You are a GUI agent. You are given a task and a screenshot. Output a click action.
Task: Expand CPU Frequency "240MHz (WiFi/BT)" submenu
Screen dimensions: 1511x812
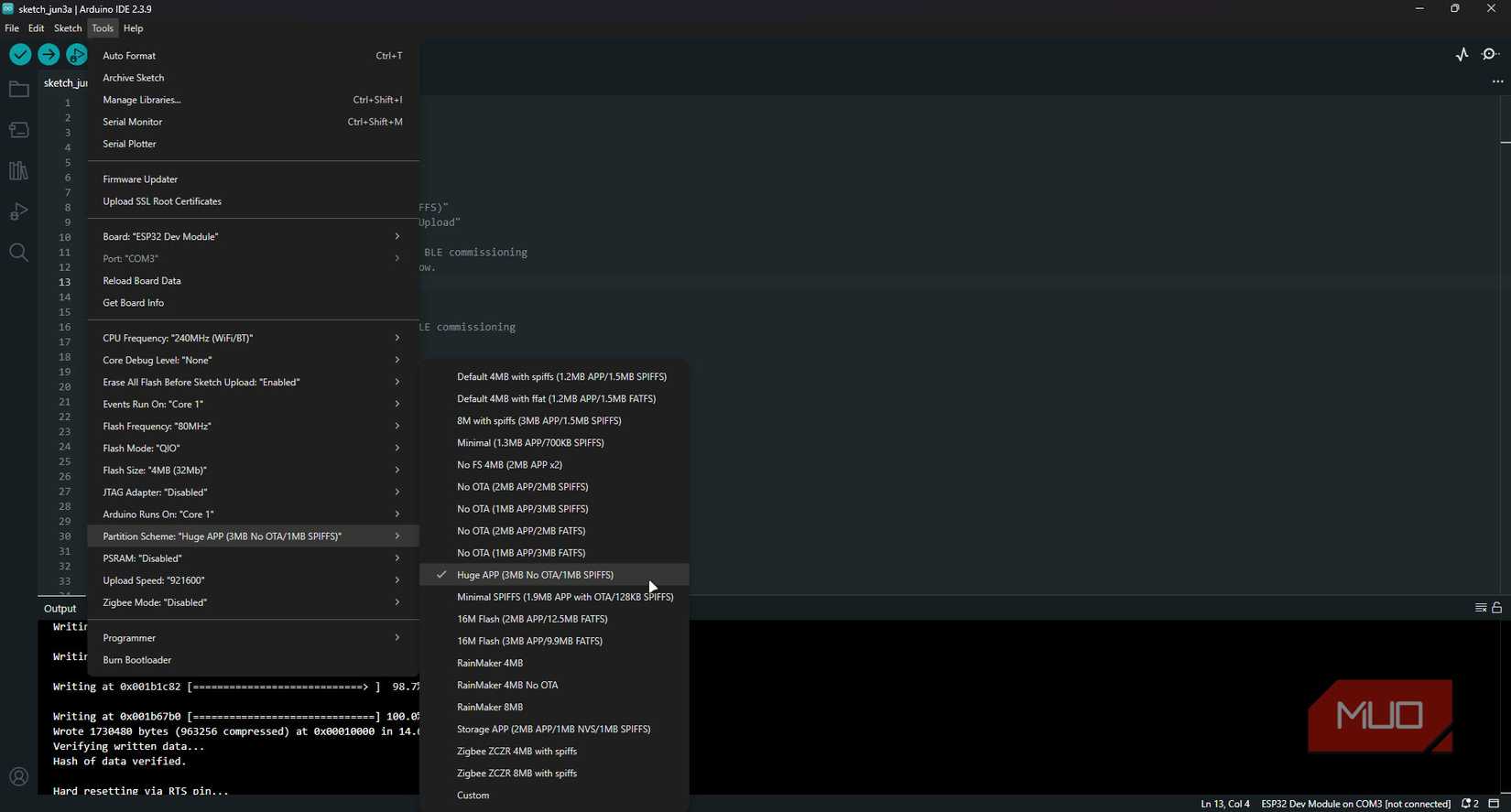(253, 338)
